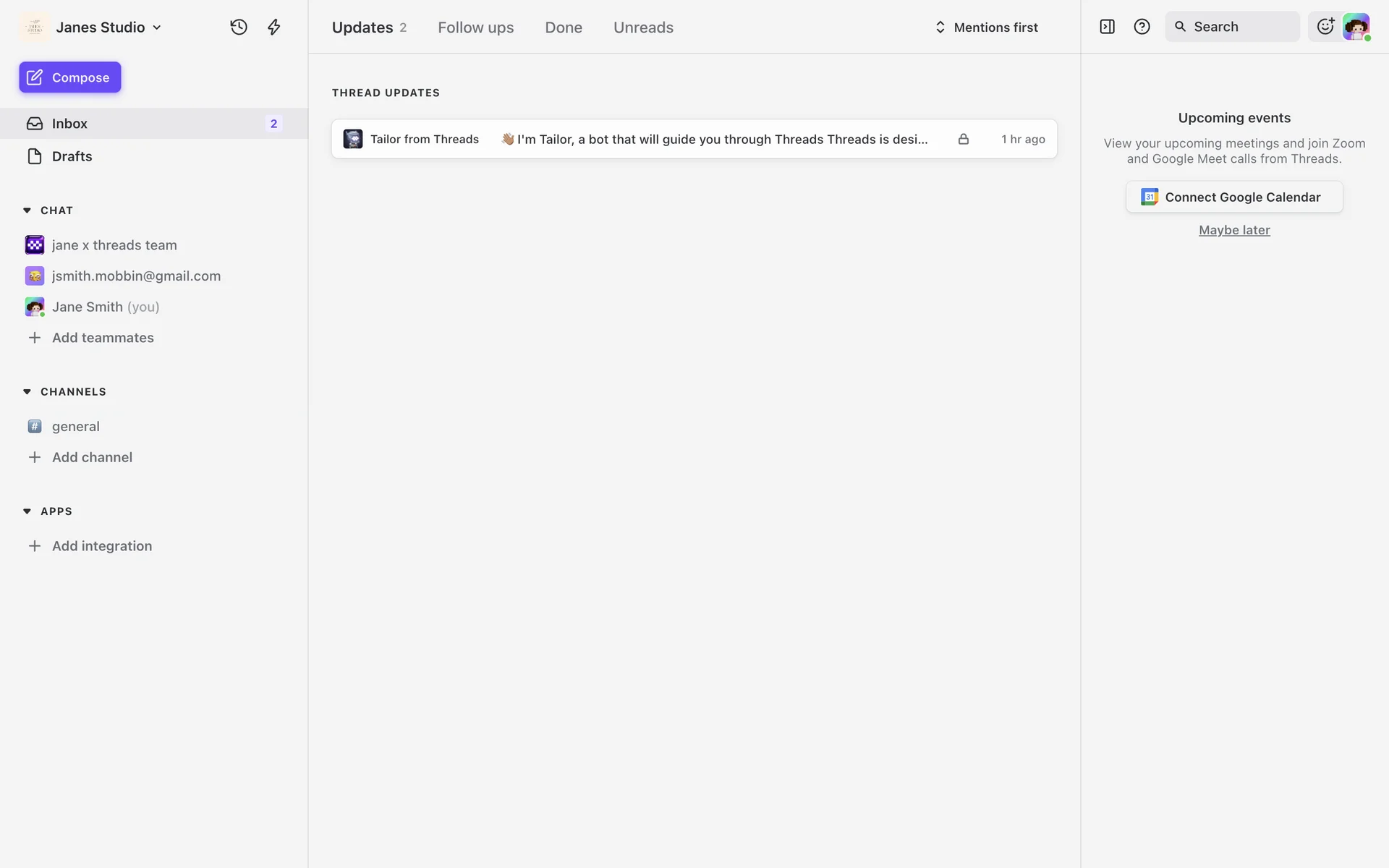This screenshot has width=1389, height=868.
Task: Click the lock icon on Tailor thread
Action: click(x=963, y=139)
